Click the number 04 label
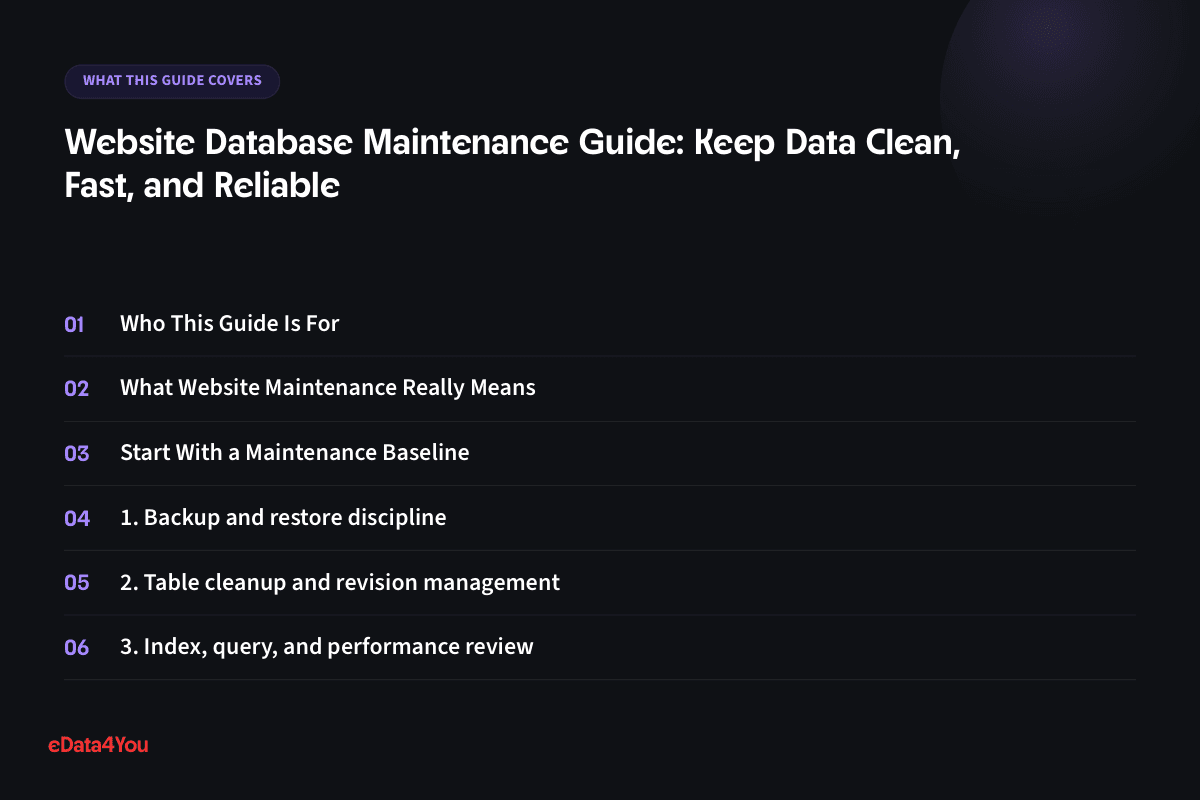This screenshot has height=800, width=1200. click(77, 518)
